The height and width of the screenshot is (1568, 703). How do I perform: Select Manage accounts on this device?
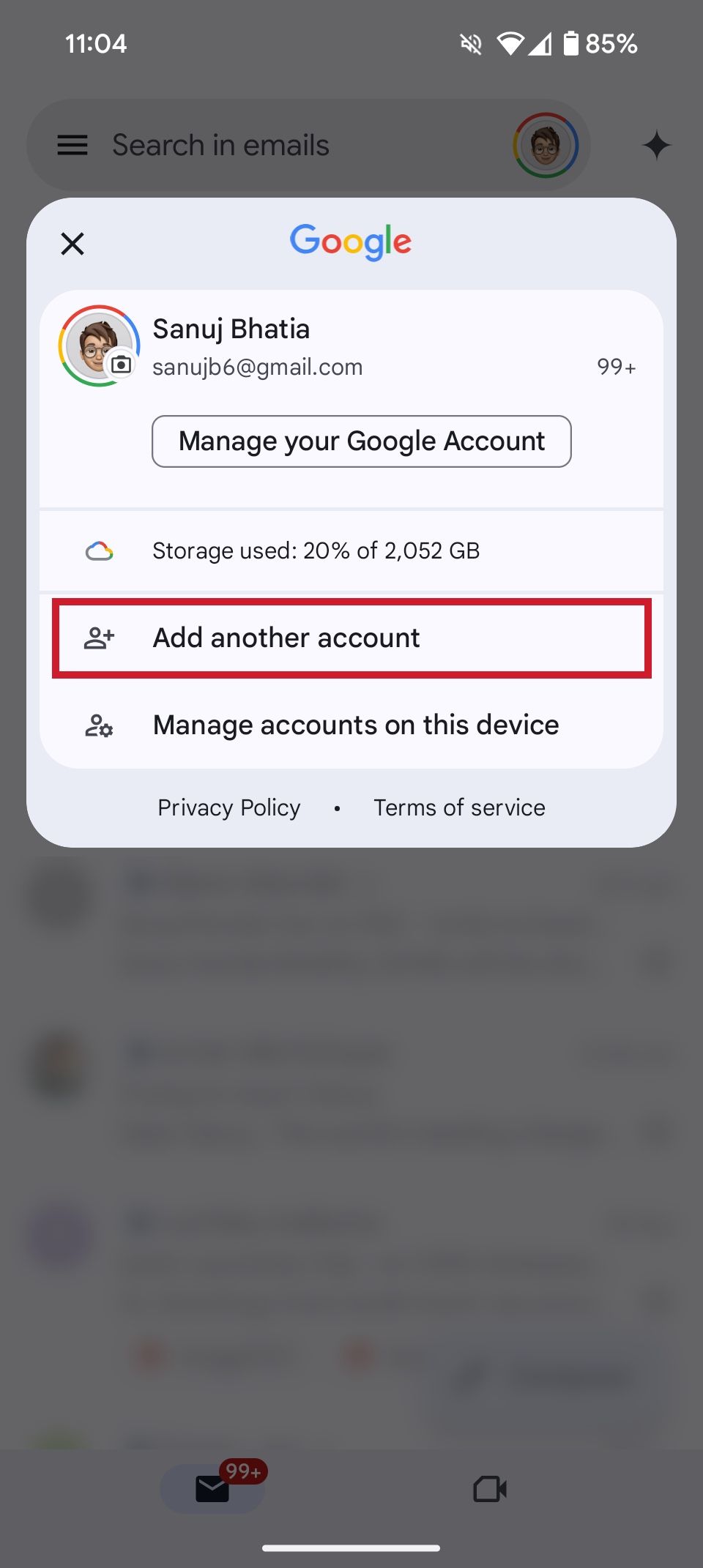click(355, 725)
